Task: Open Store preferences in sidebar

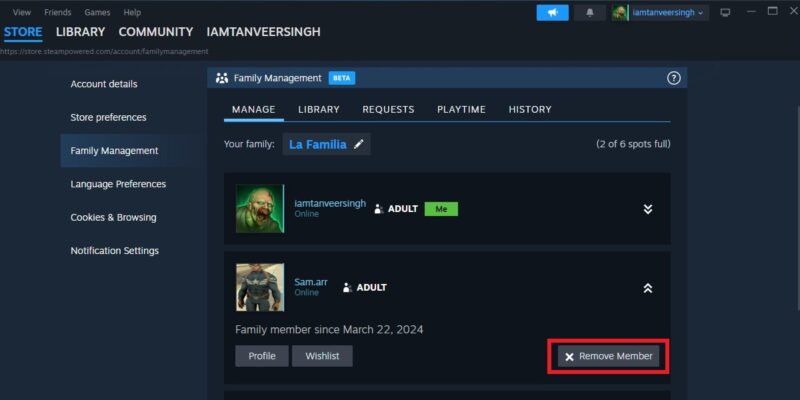Action: click(x=108, y=117)
